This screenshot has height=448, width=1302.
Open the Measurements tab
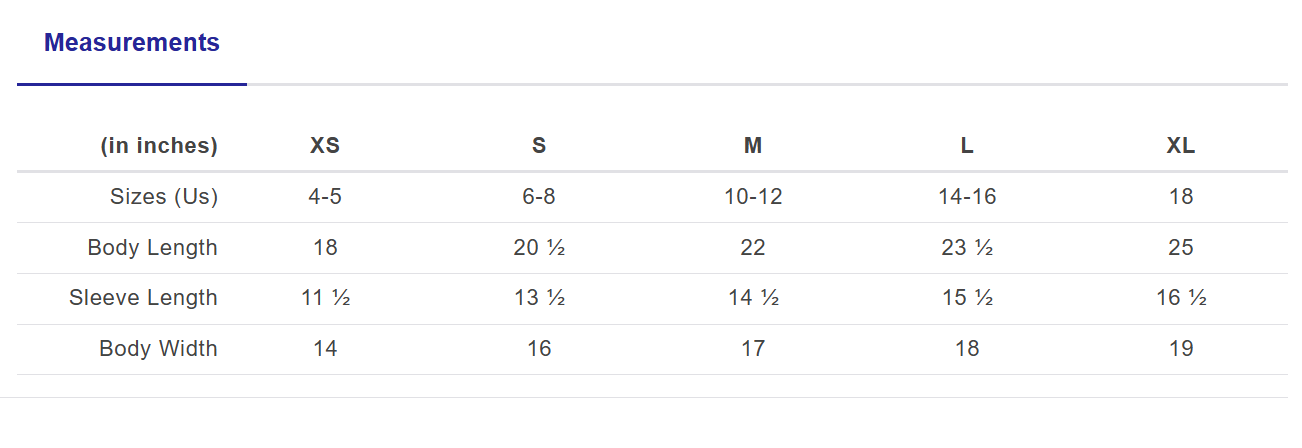(x=132, y=43)
